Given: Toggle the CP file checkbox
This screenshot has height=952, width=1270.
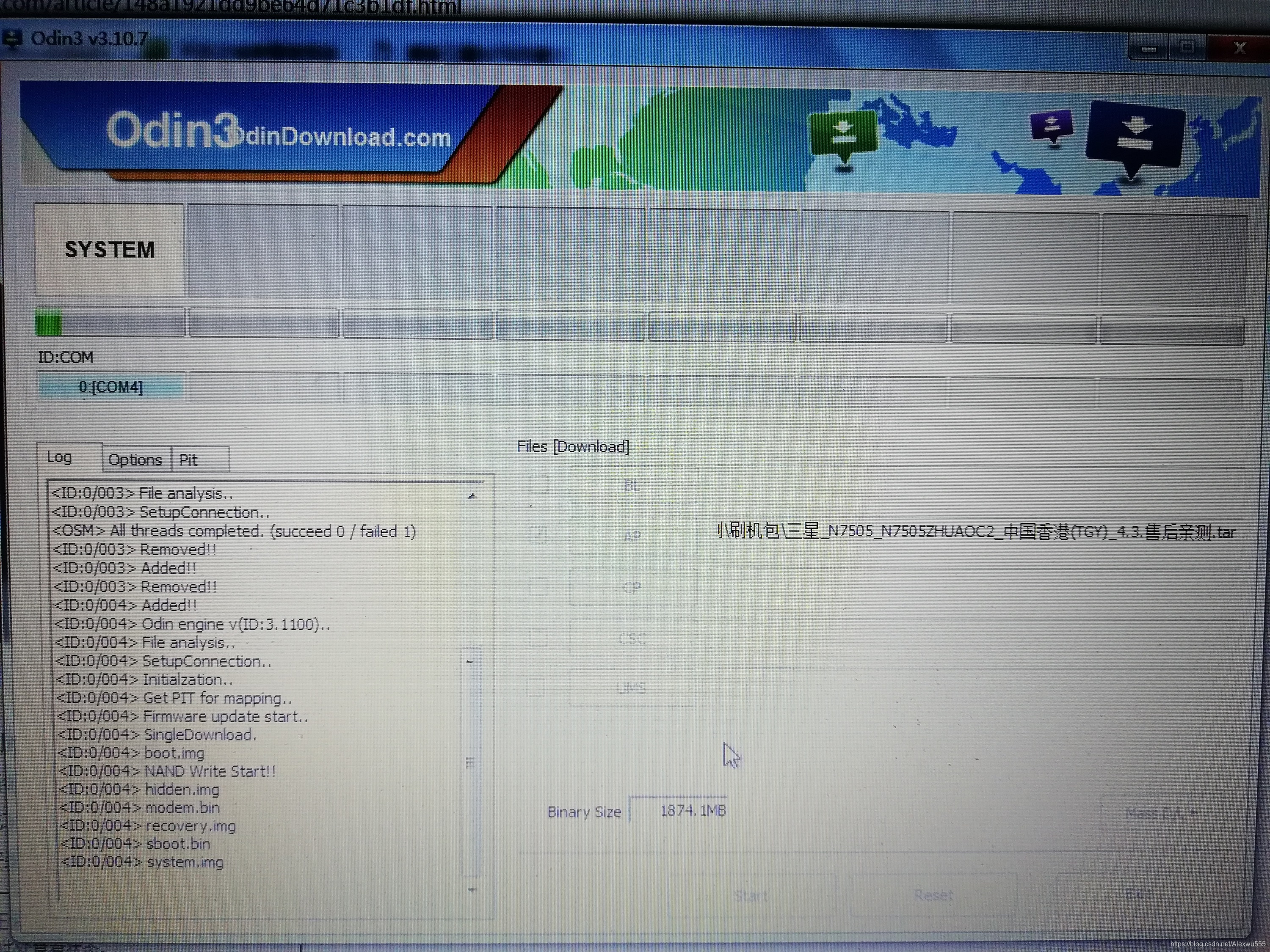Looking at the screenshot, I should [x=538, y=586].
